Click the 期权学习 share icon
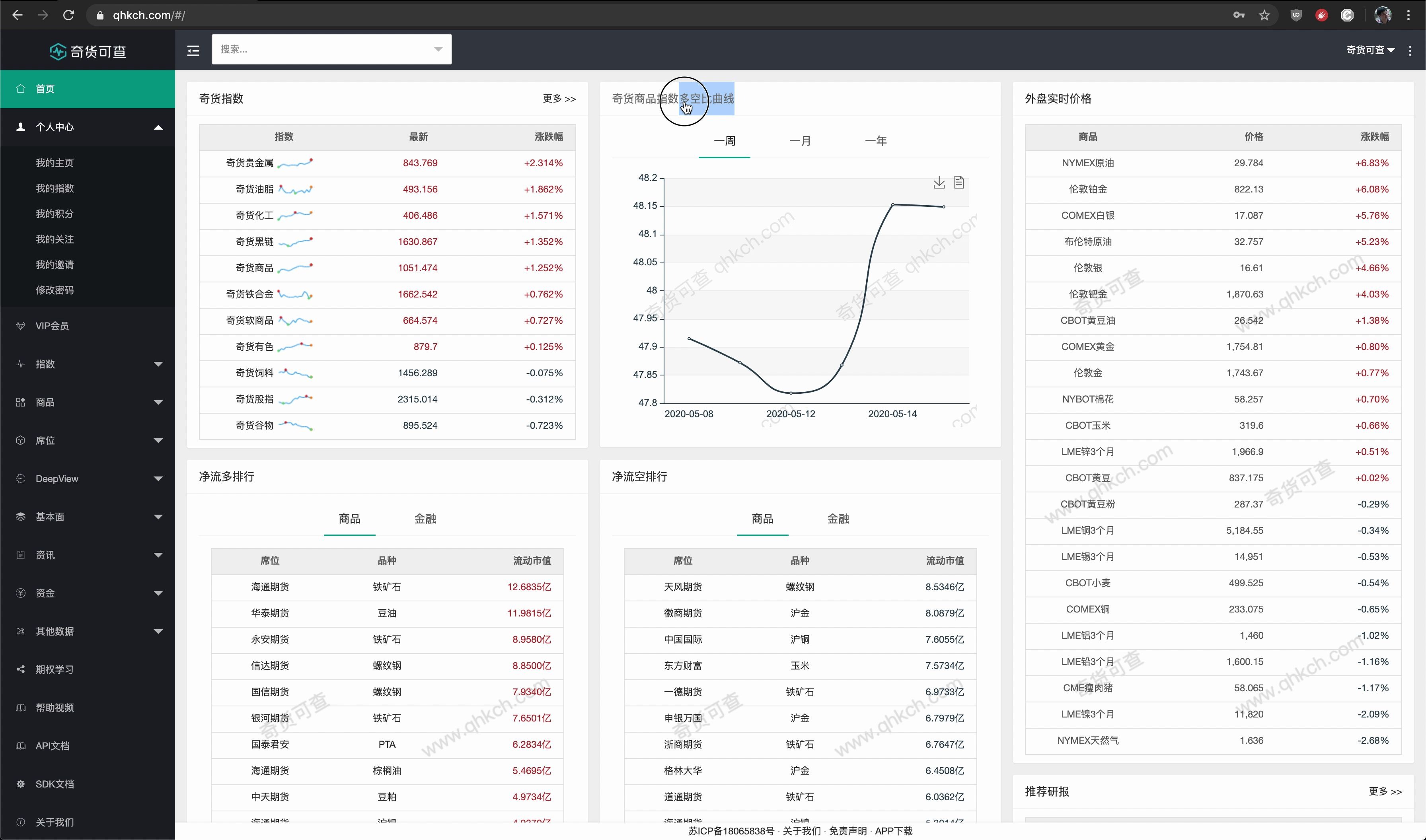Viewport: 1426px width, 840px height. coord(21,669)
